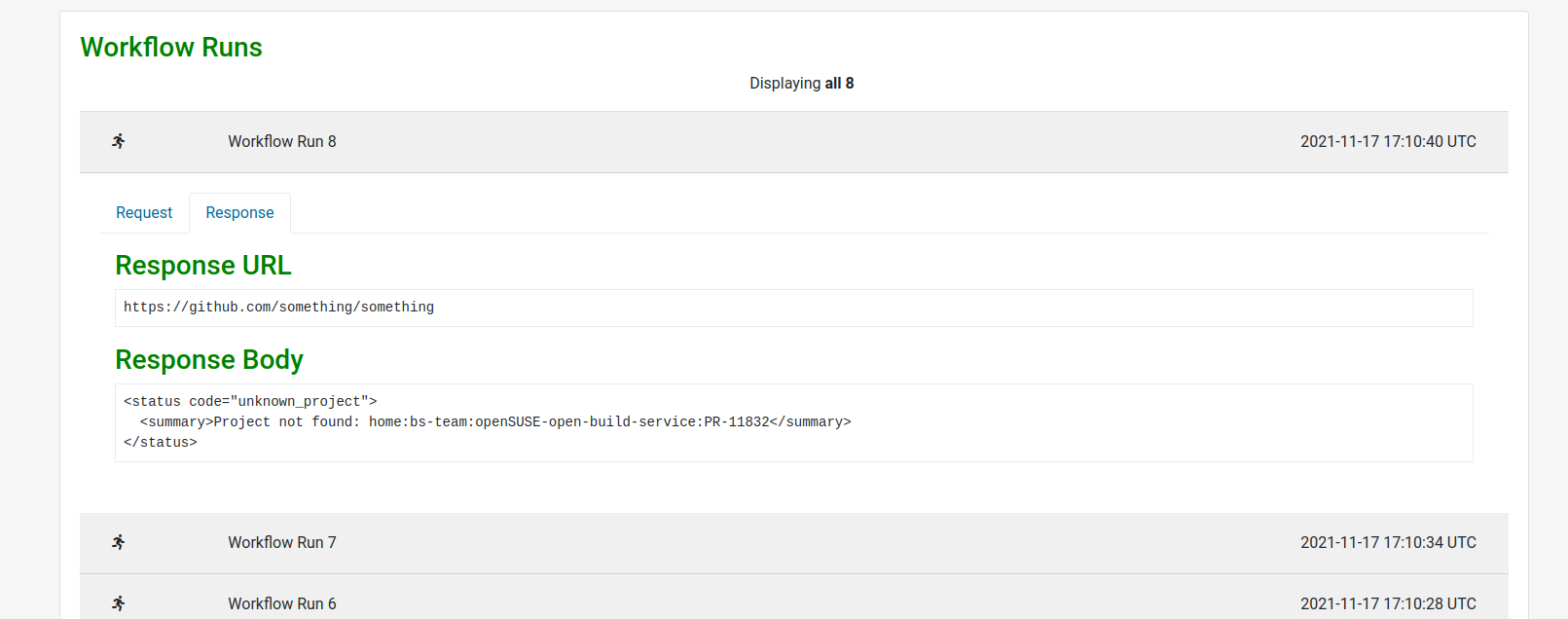Switch to the Request tab
This screenshot has width=1568, height=619.
[143, 212]
